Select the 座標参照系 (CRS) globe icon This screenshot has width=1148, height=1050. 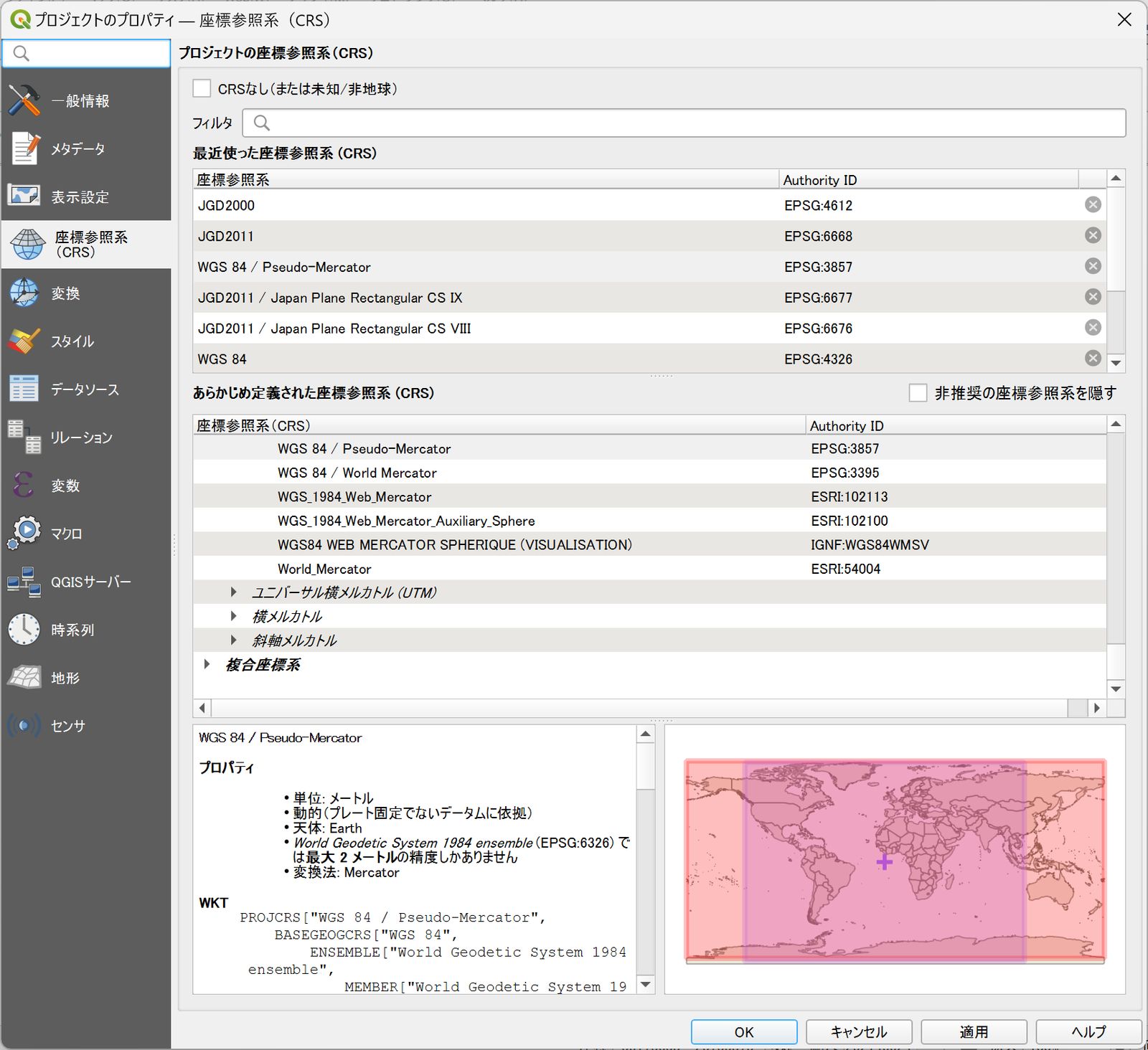click(27, 245)
